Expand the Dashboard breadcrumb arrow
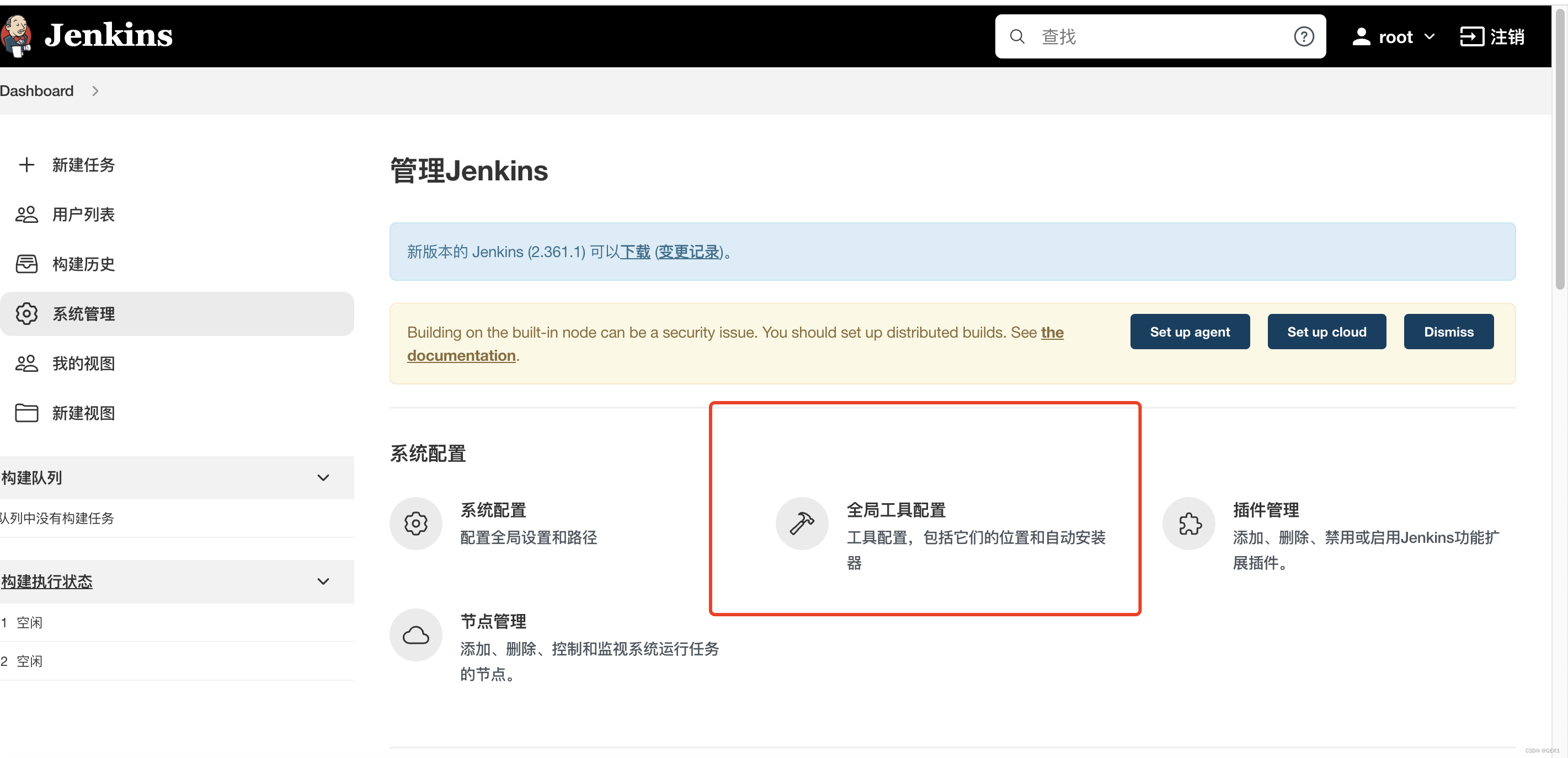 point(95,90)
